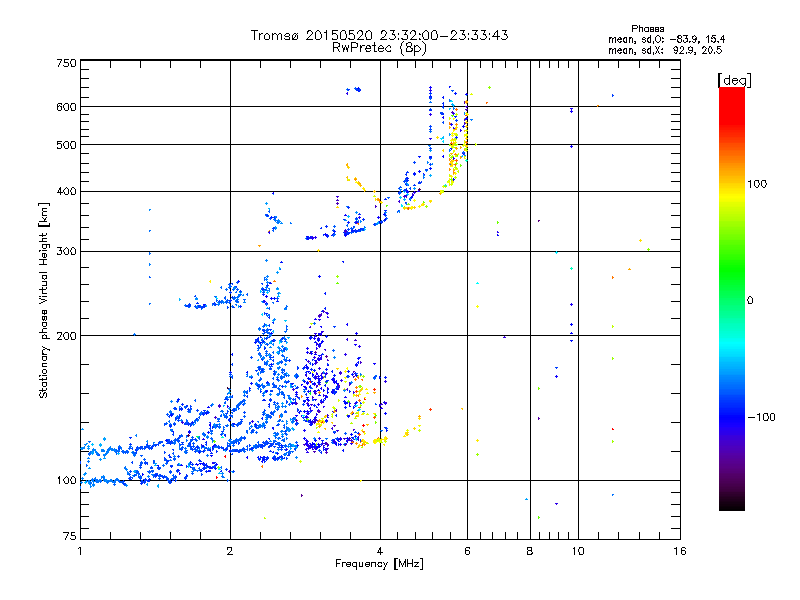Viewport: 800px width, 600px height.
Task: Click the x-axis tick label '6'
Action: (x=467, y=551)
